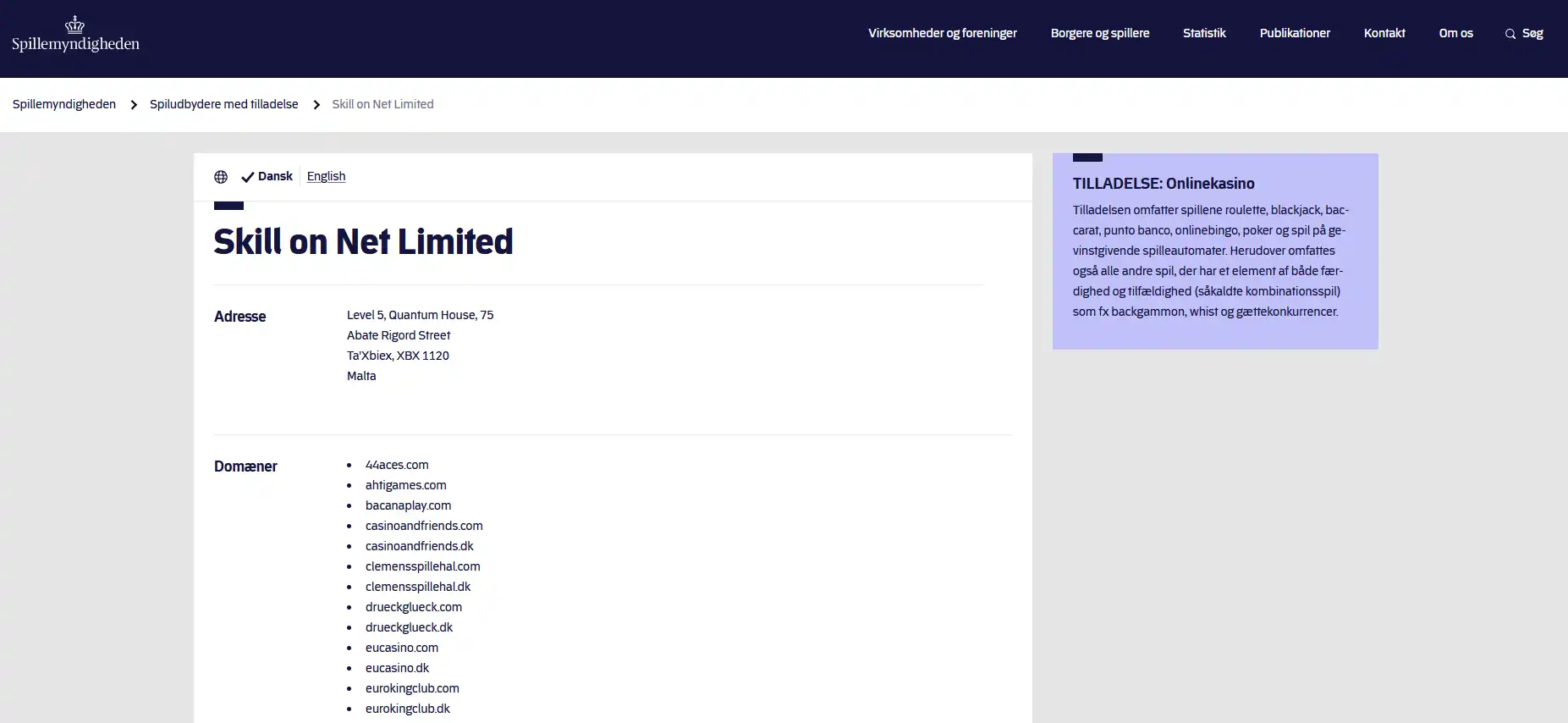The width and height of the screenshot is (1568, 723).
Task: Open the Statistik menu
Action: pos(1203,33)
